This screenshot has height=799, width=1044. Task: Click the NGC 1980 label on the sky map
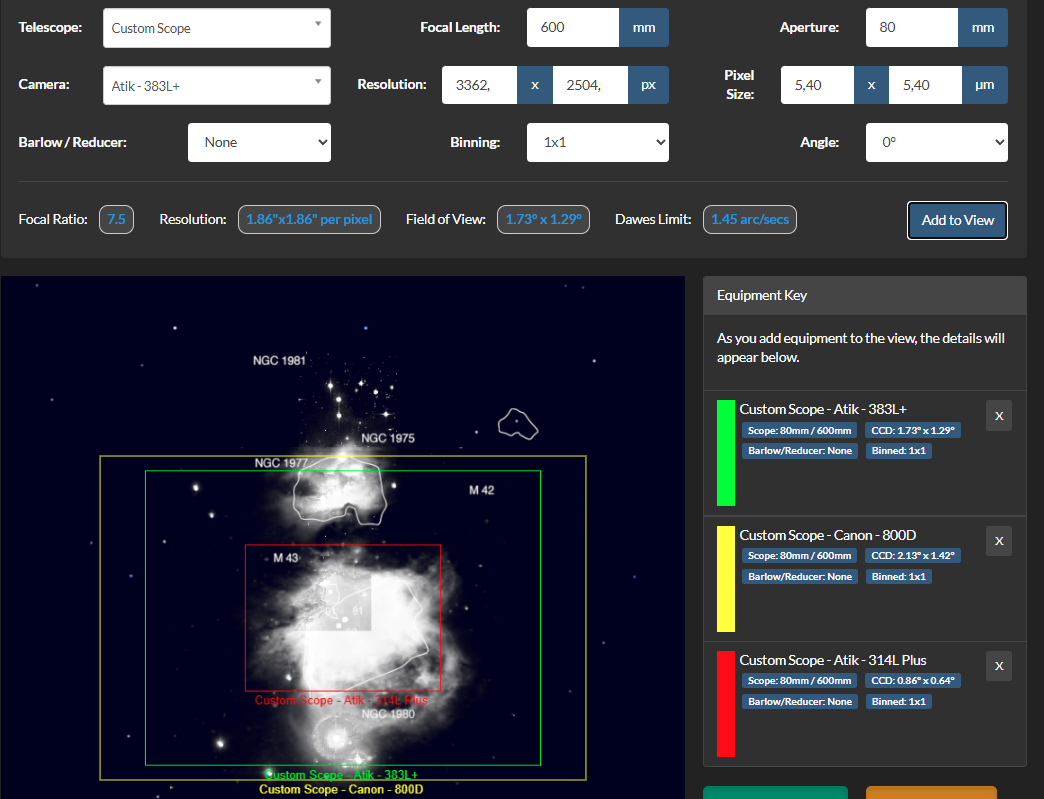[x=388, y=714]
